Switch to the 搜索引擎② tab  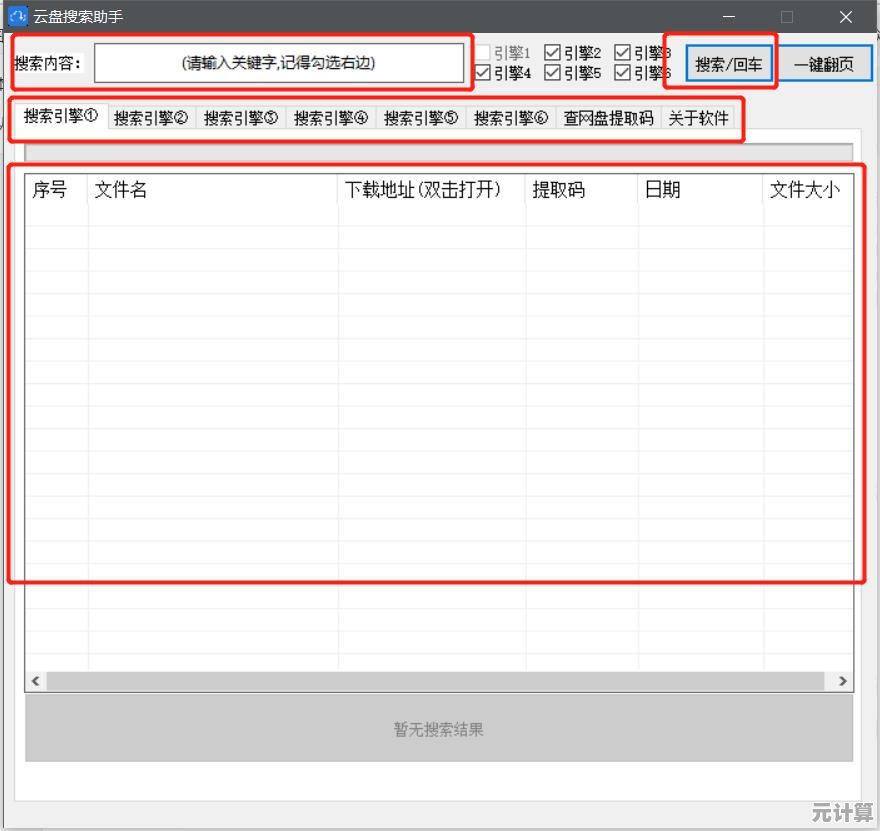150,117
